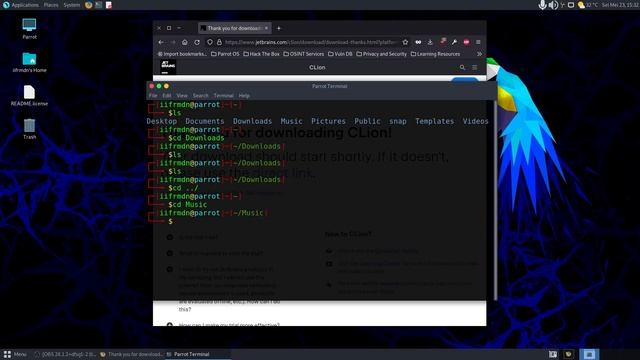Open the View menu in Parrot Terminal
640x360 pixels.
point(182,96)
